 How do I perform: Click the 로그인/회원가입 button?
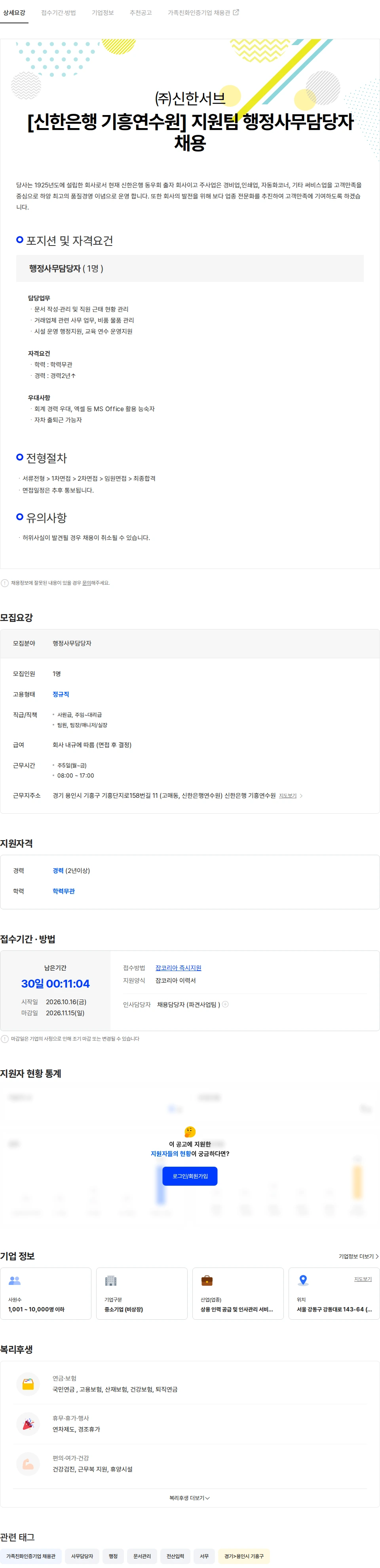[190, 1175]
